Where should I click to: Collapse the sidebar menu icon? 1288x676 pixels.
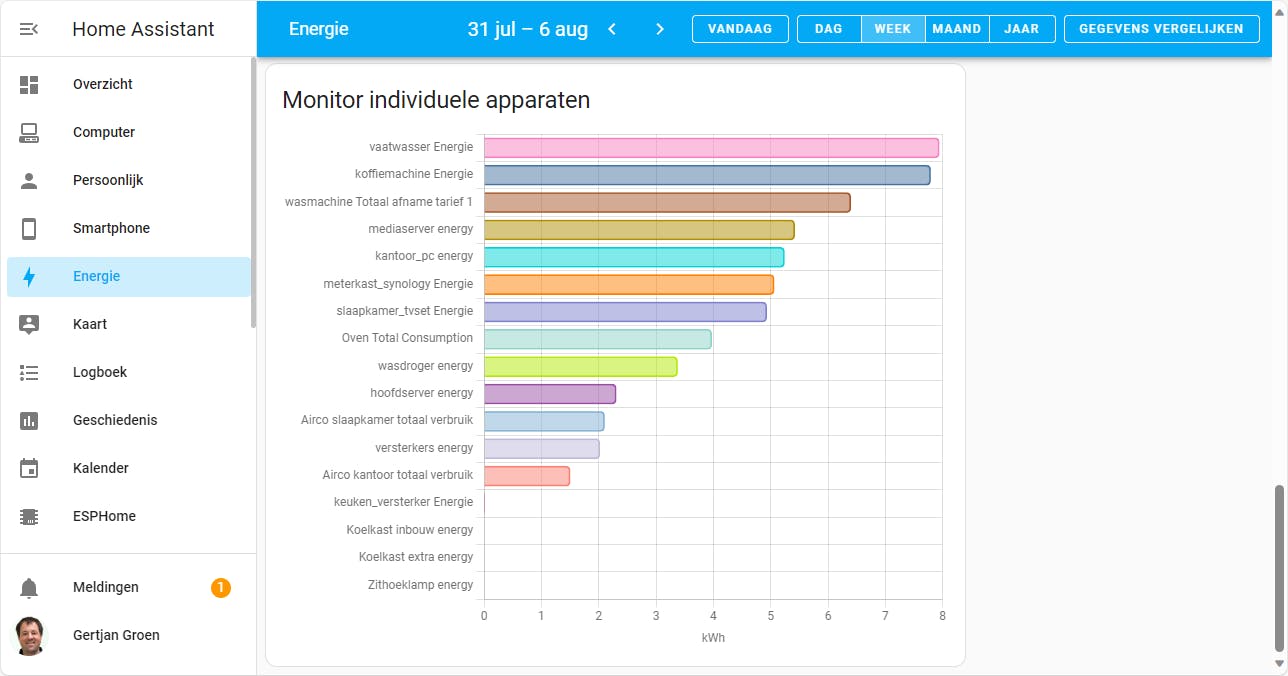(29, 29)
